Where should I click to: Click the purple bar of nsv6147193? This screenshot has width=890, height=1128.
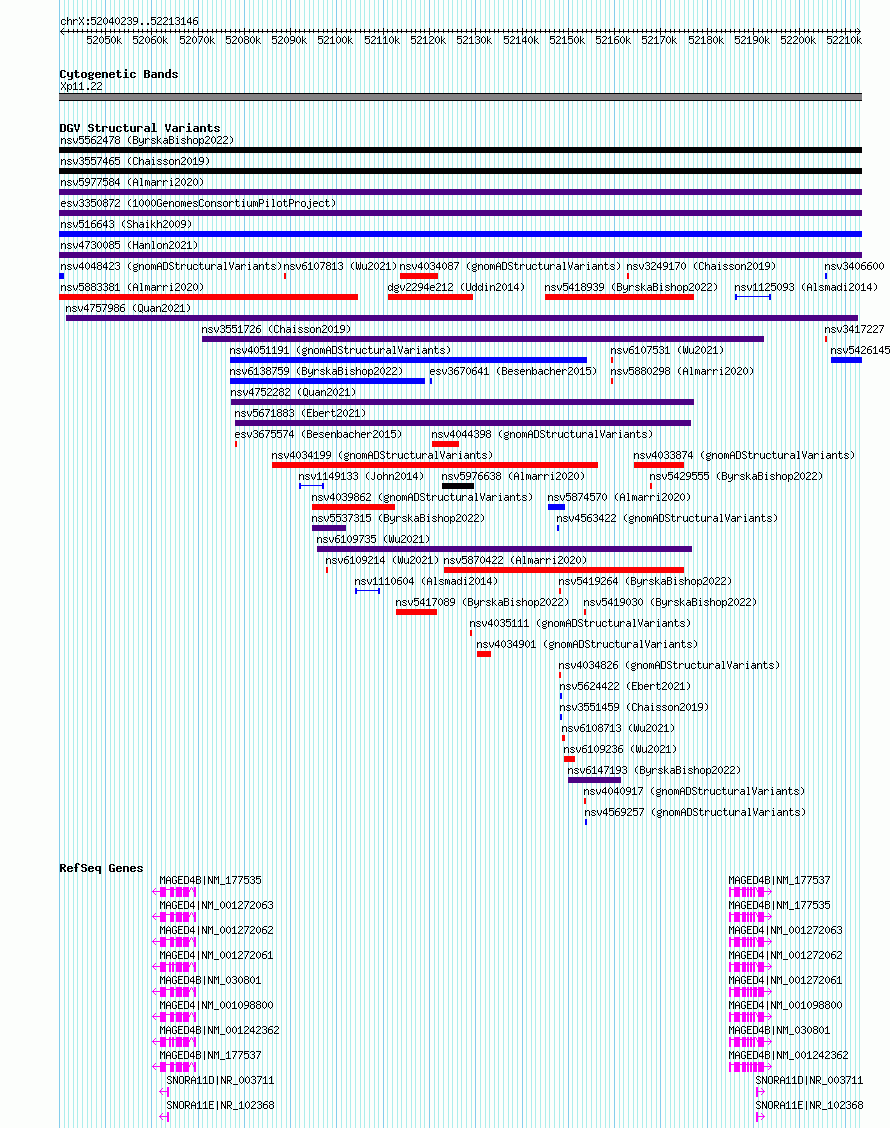[594, 780]
